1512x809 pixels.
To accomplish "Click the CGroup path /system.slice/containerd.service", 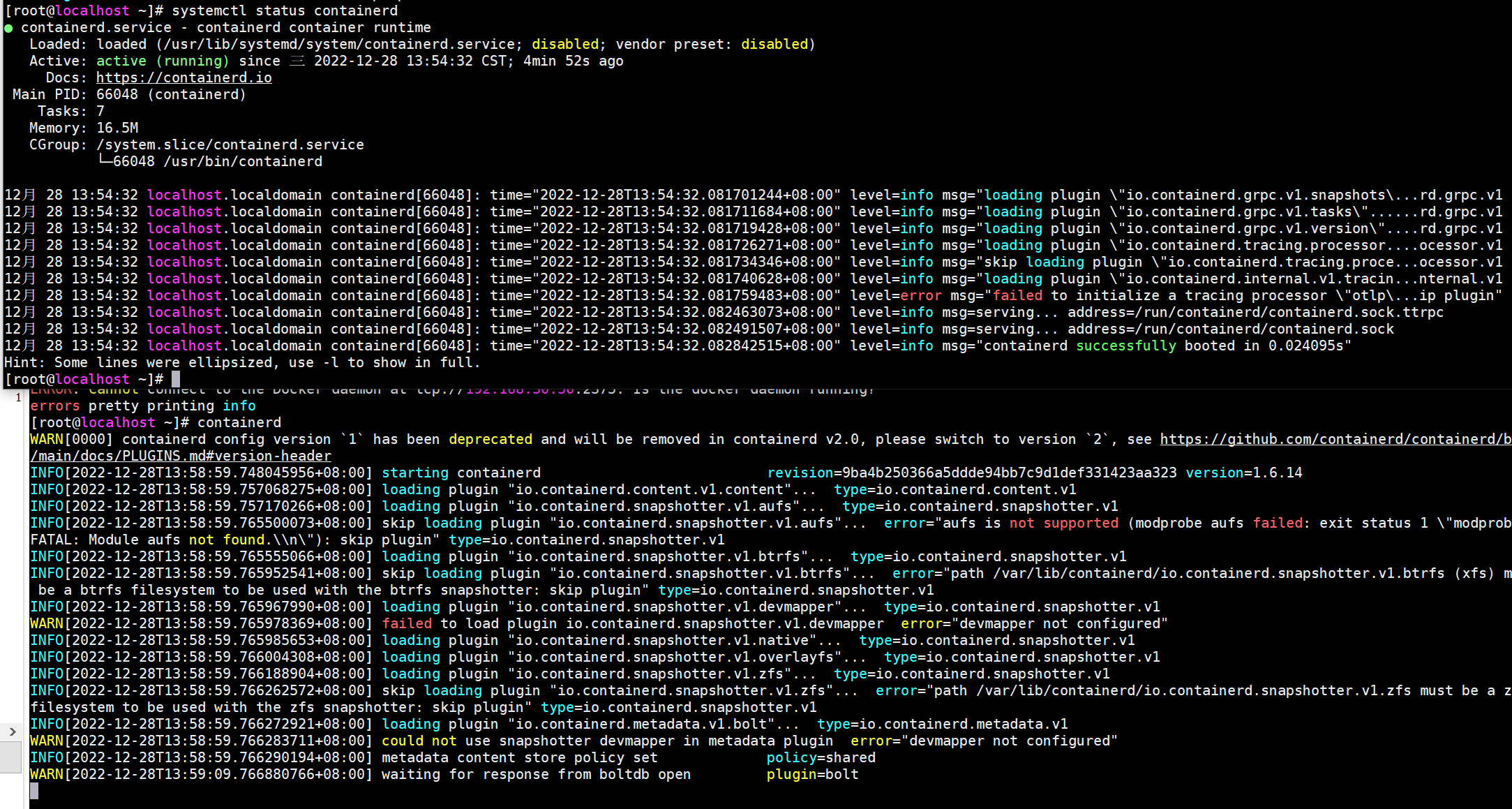I will (230, 144).
